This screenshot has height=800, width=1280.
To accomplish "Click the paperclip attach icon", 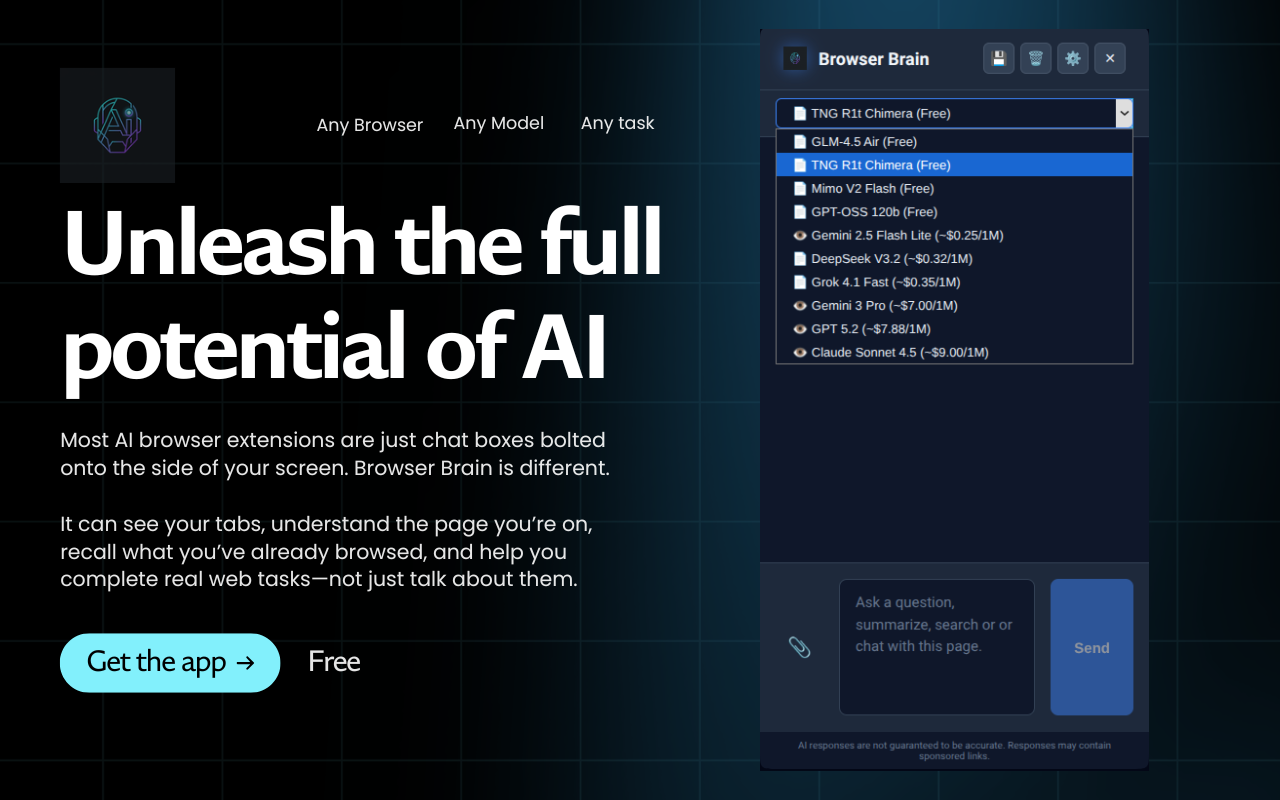I will (799, 647).
